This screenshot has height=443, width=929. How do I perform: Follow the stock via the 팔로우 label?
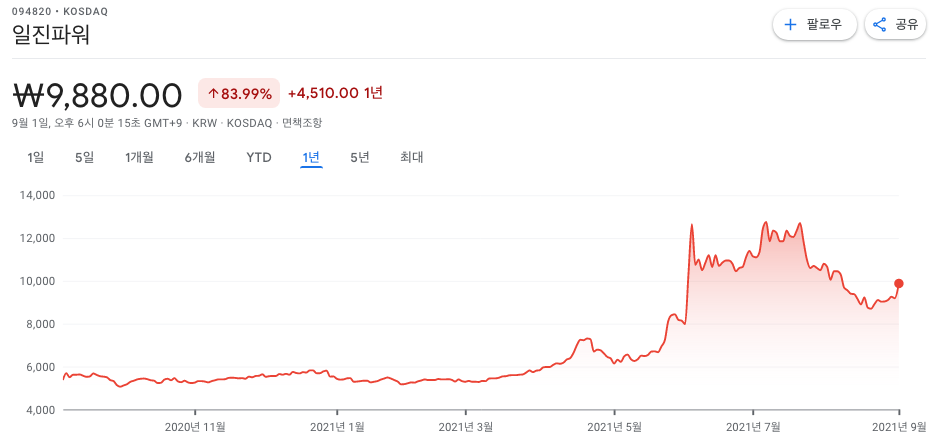[x=824, y=24]
